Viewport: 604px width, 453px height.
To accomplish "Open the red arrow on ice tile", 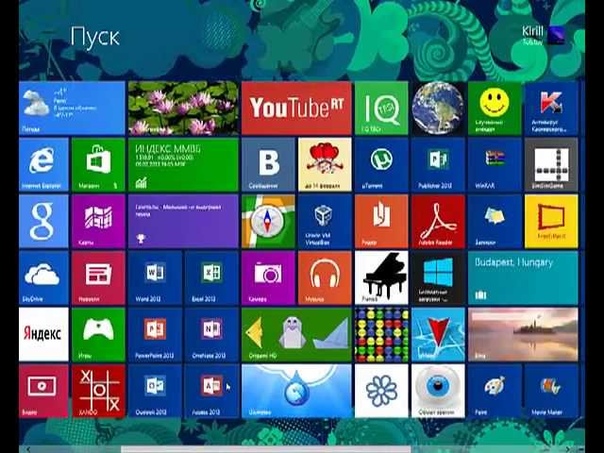I will (x=438, y=334).
